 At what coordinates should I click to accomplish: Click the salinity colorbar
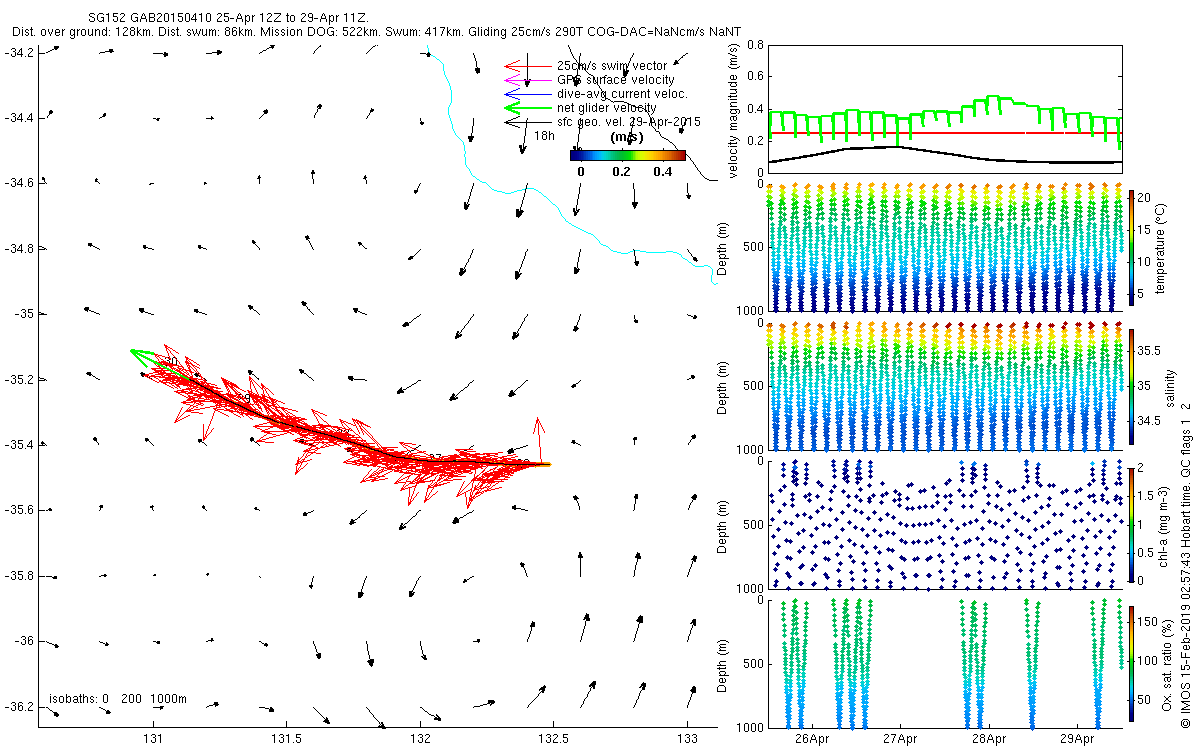point(1132,386)
